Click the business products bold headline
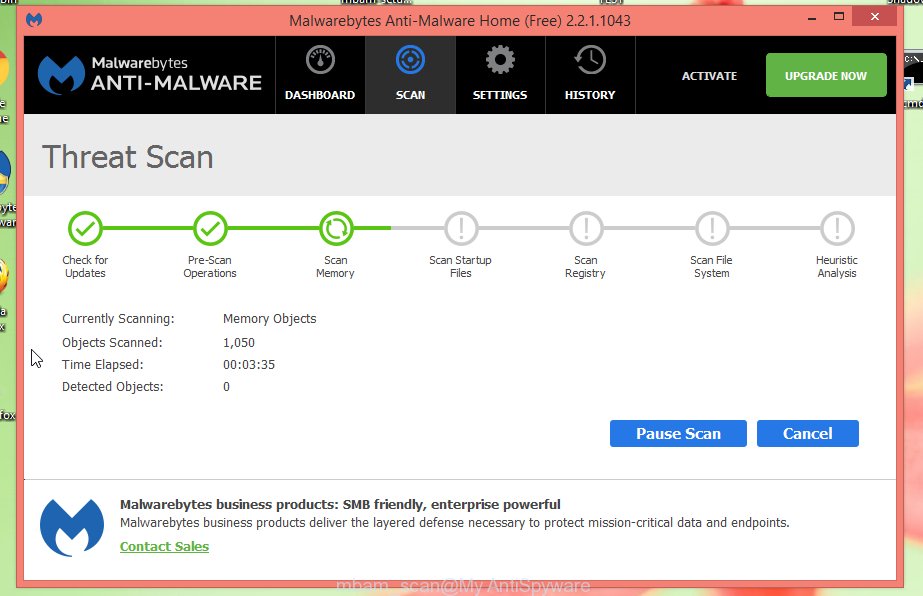923x596 pixels. 340,504
